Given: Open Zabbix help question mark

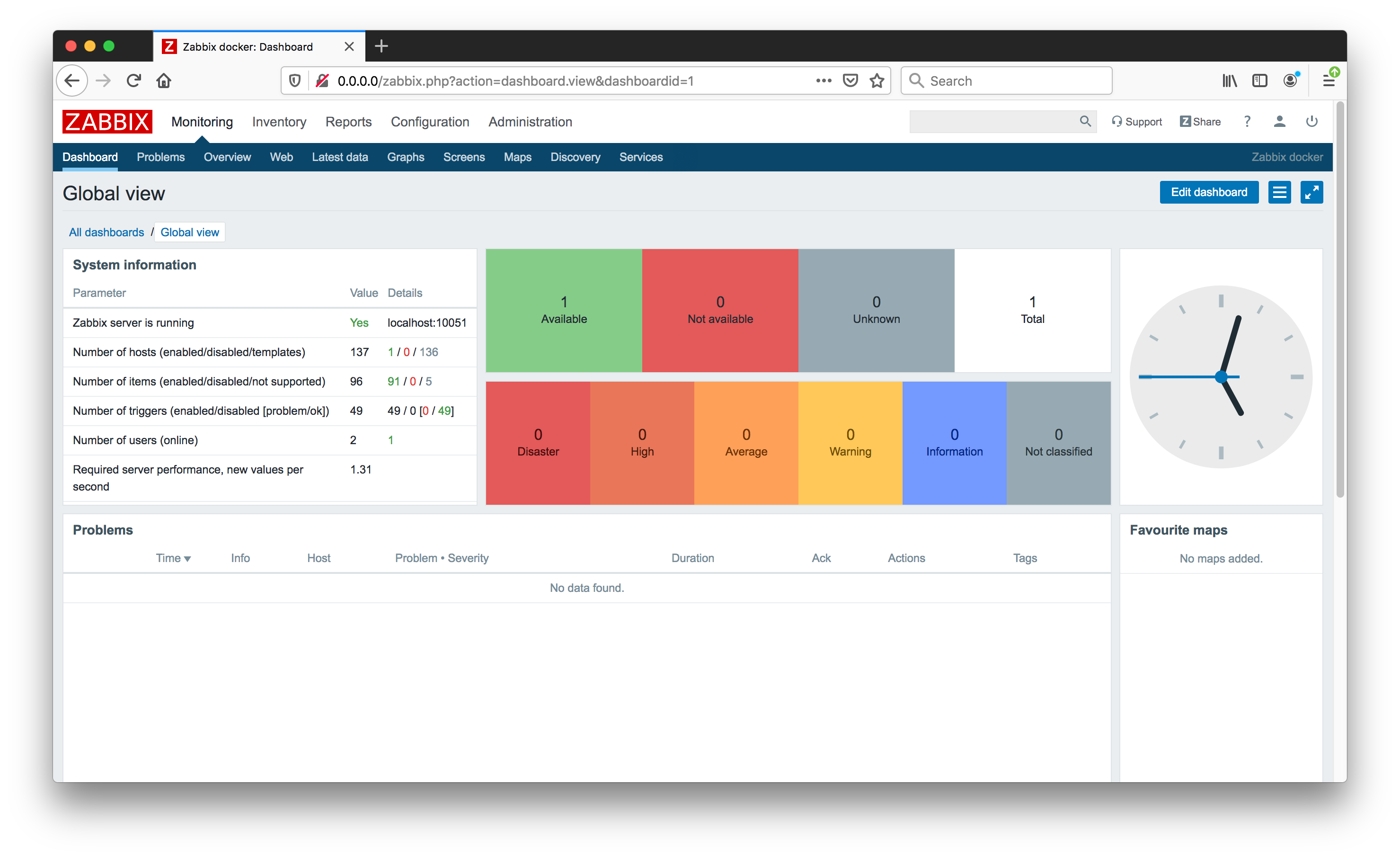Looking at the screenshot, I should pos(1247,122).
